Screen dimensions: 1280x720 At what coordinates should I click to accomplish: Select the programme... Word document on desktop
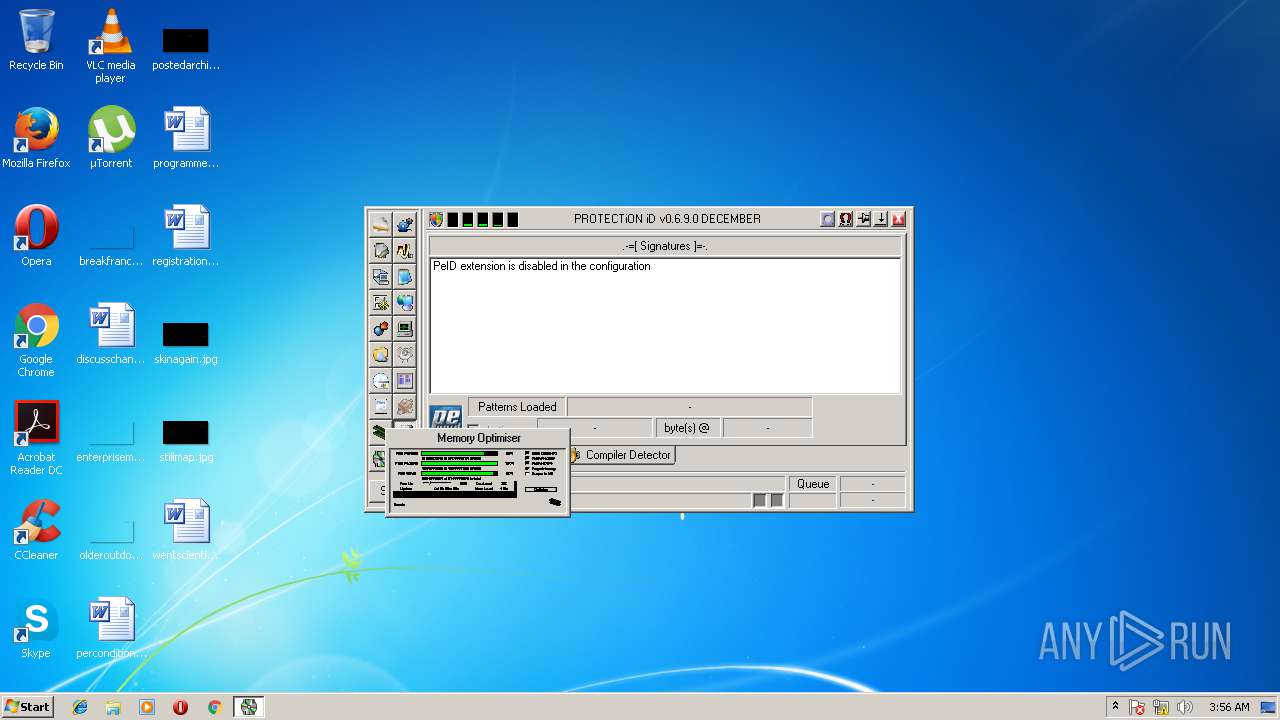coord(186,138)
